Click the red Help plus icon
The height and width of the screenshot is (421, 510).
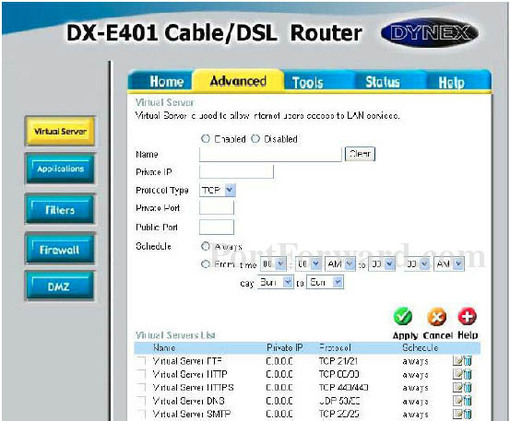467,316
